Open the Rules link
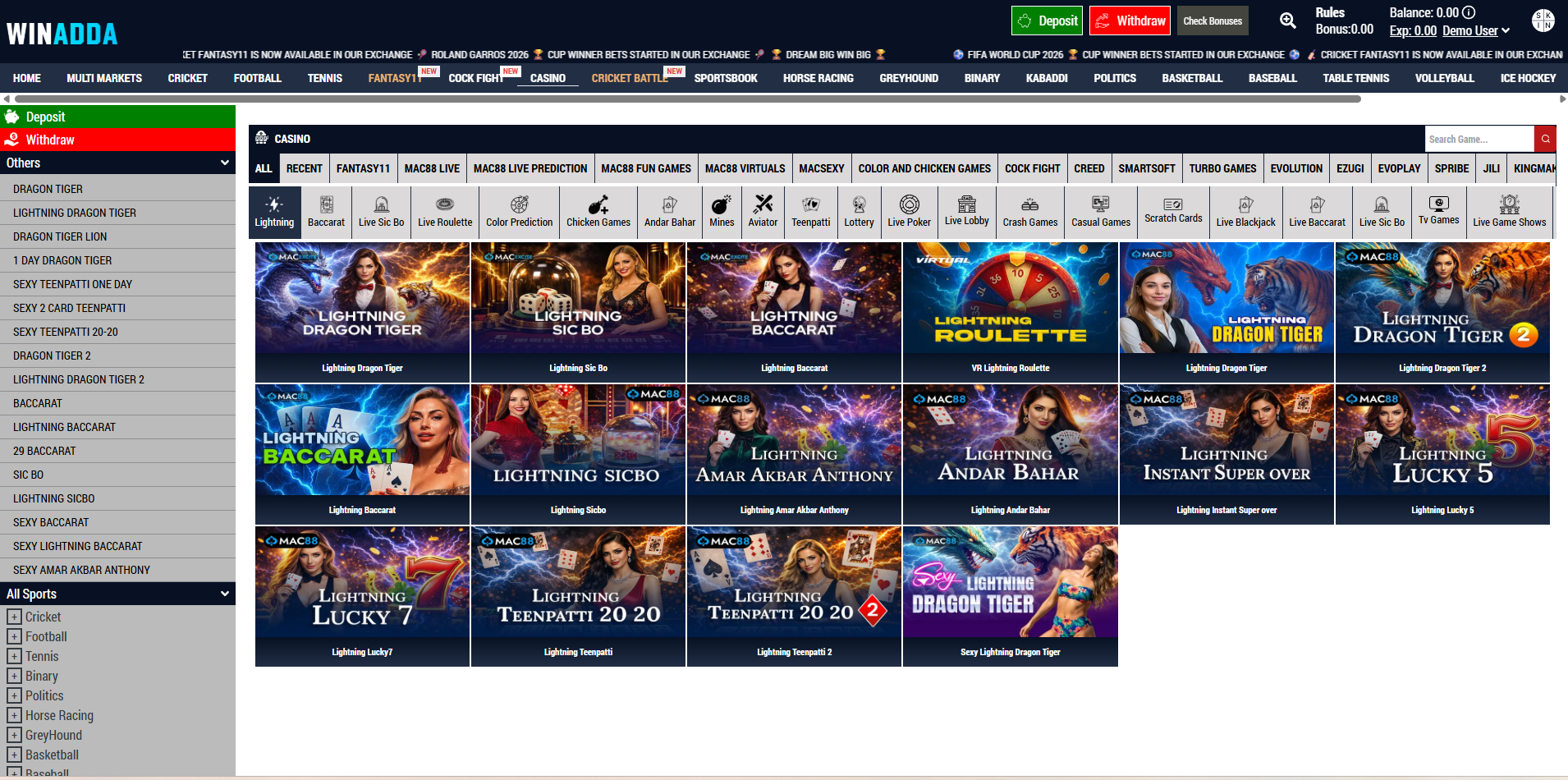The image size is (1568, 780). pos(1330,12)
